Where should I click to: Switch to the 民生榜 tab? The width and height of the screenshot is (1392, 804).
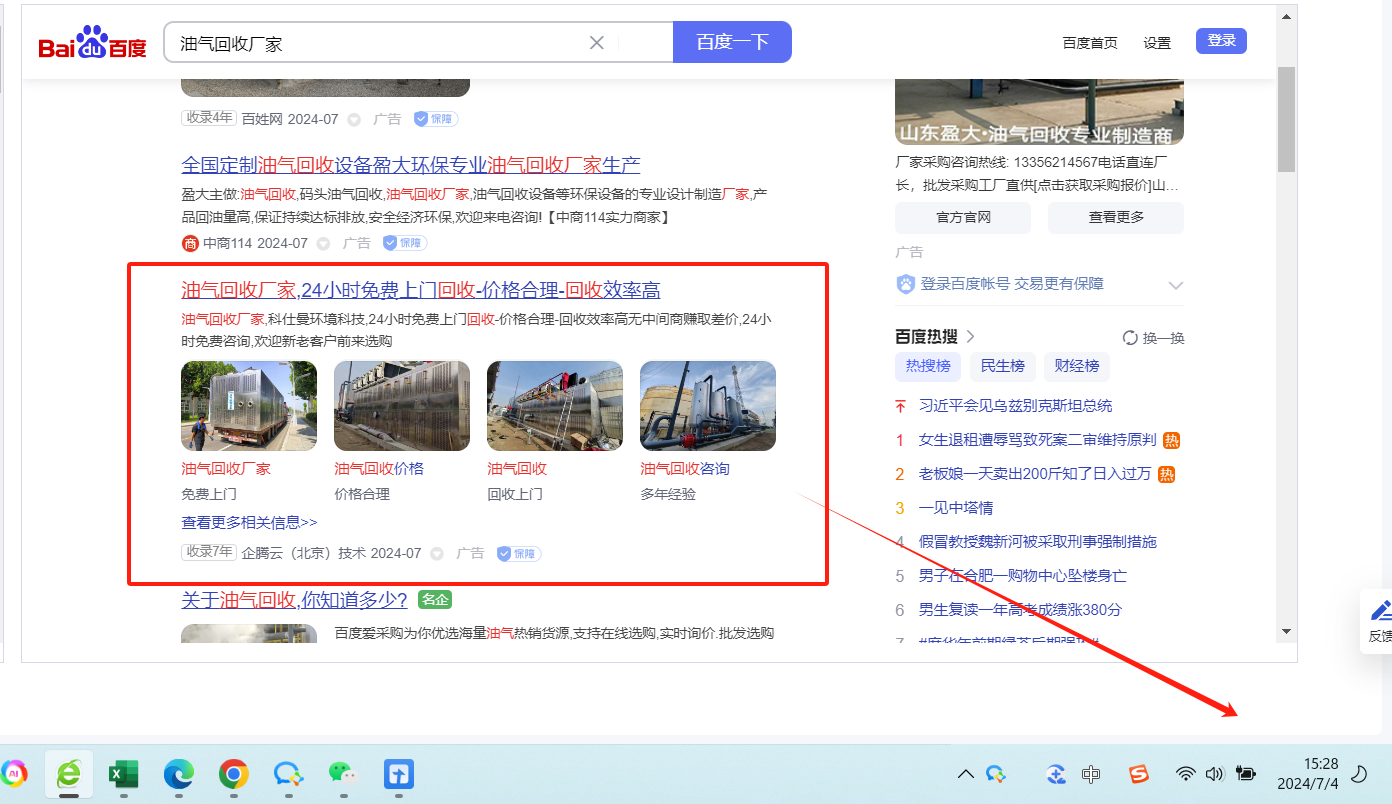1002,366
